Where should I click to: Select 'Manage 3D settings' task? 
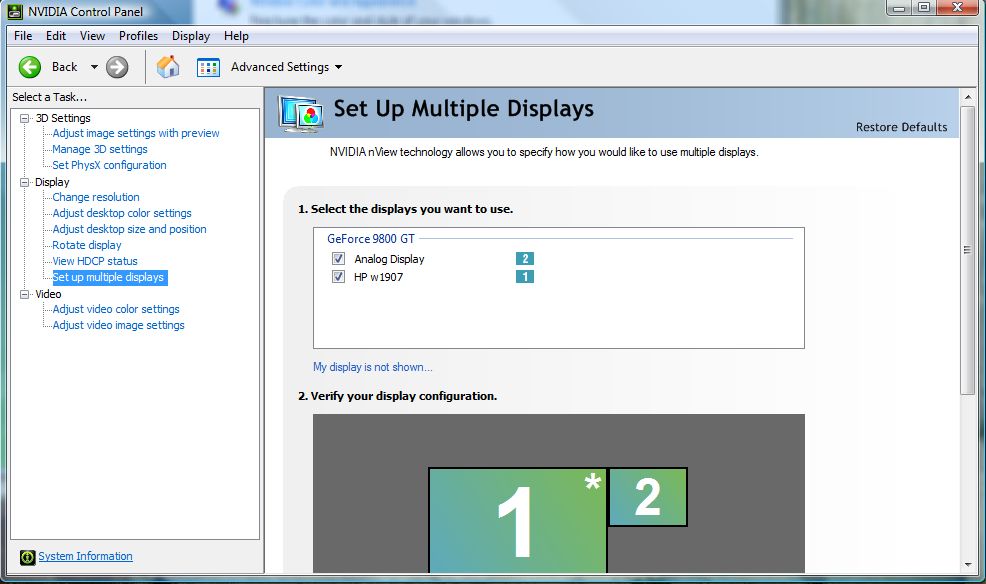click(x=100, y=149)
